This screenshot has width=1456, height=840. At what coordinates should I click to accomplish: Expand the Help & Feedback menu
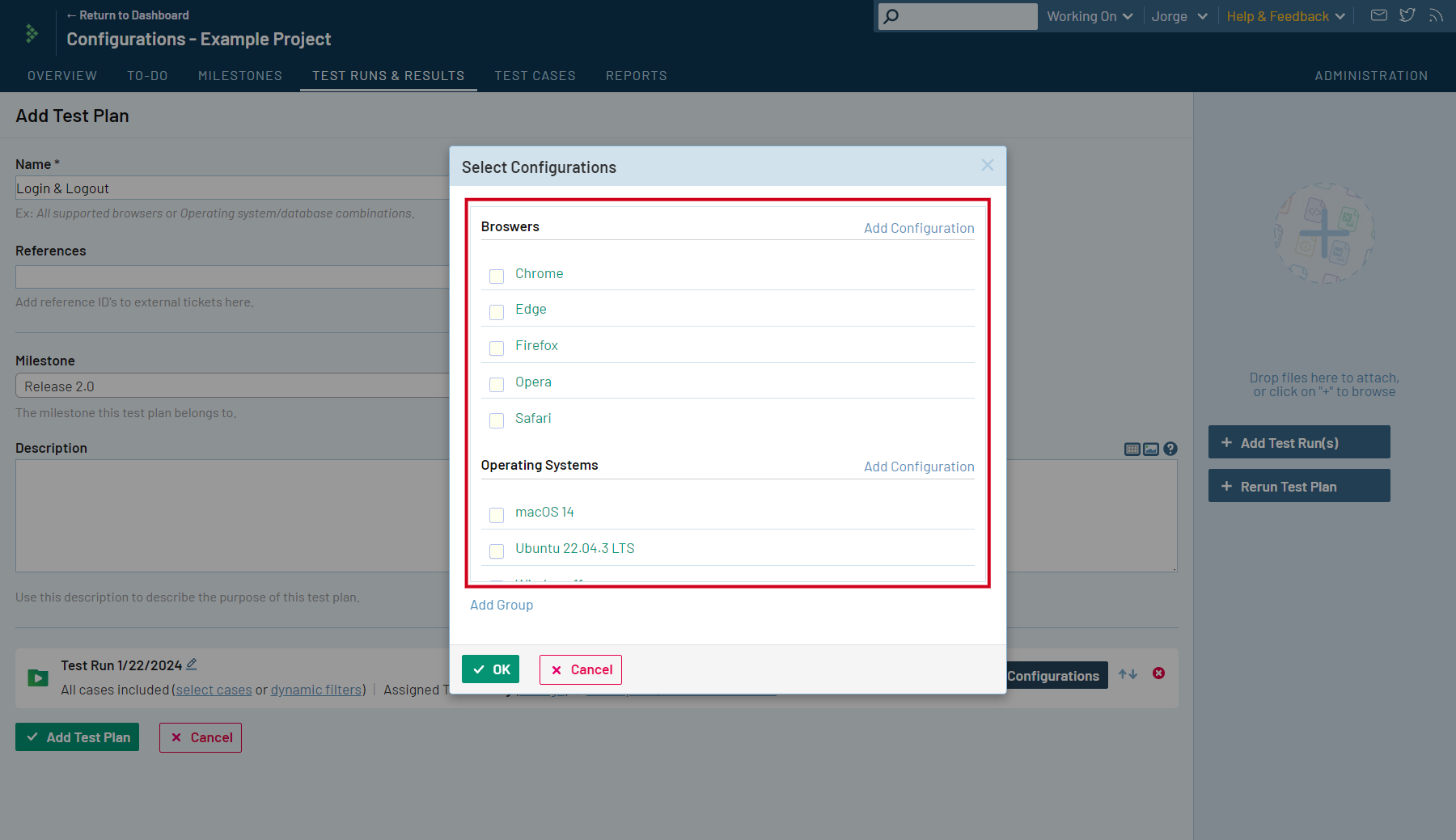[1285, 16]
